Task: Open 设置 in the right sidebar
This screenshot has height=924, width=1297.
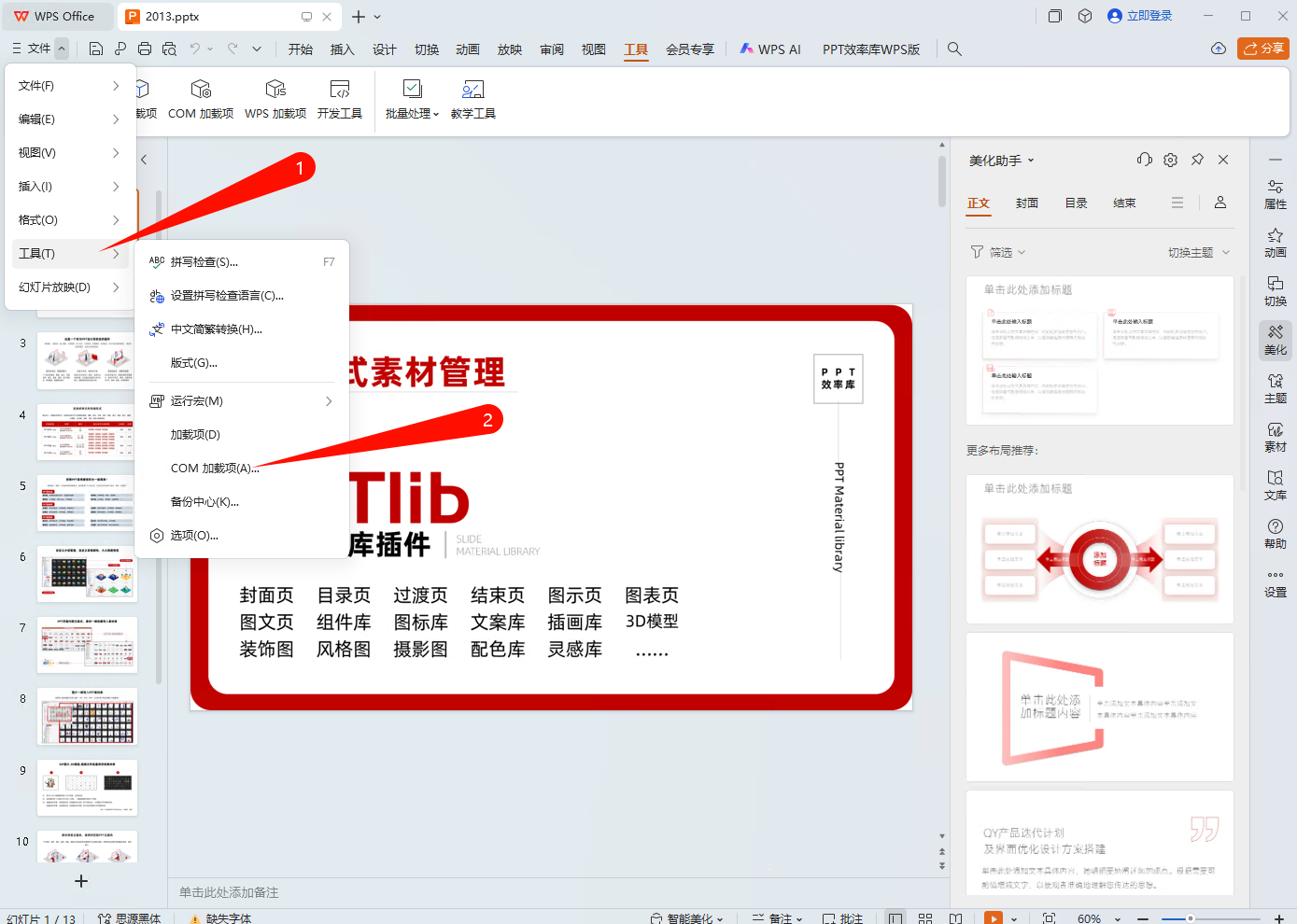Action: pyautogui.click(x=1276, y=582)
